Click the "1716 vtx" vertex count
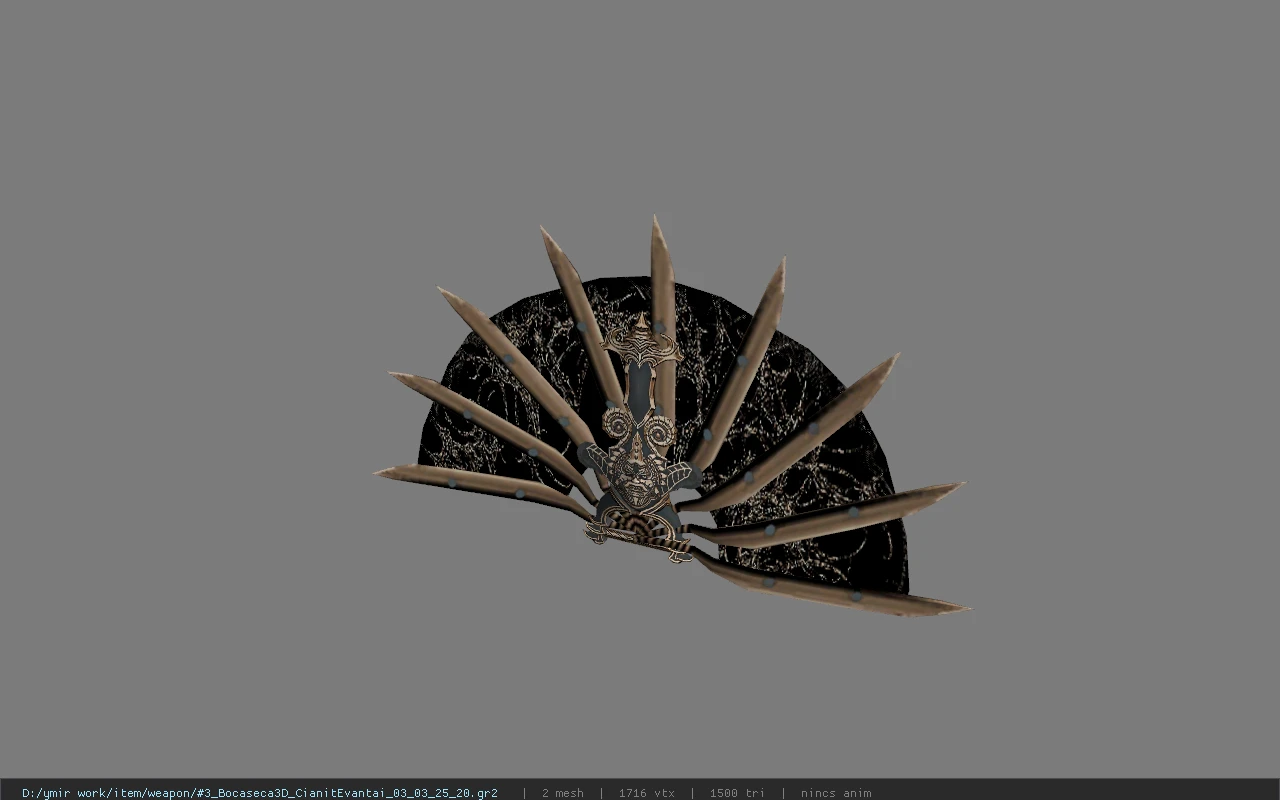 pyautogui.click(x=646, y=793)
